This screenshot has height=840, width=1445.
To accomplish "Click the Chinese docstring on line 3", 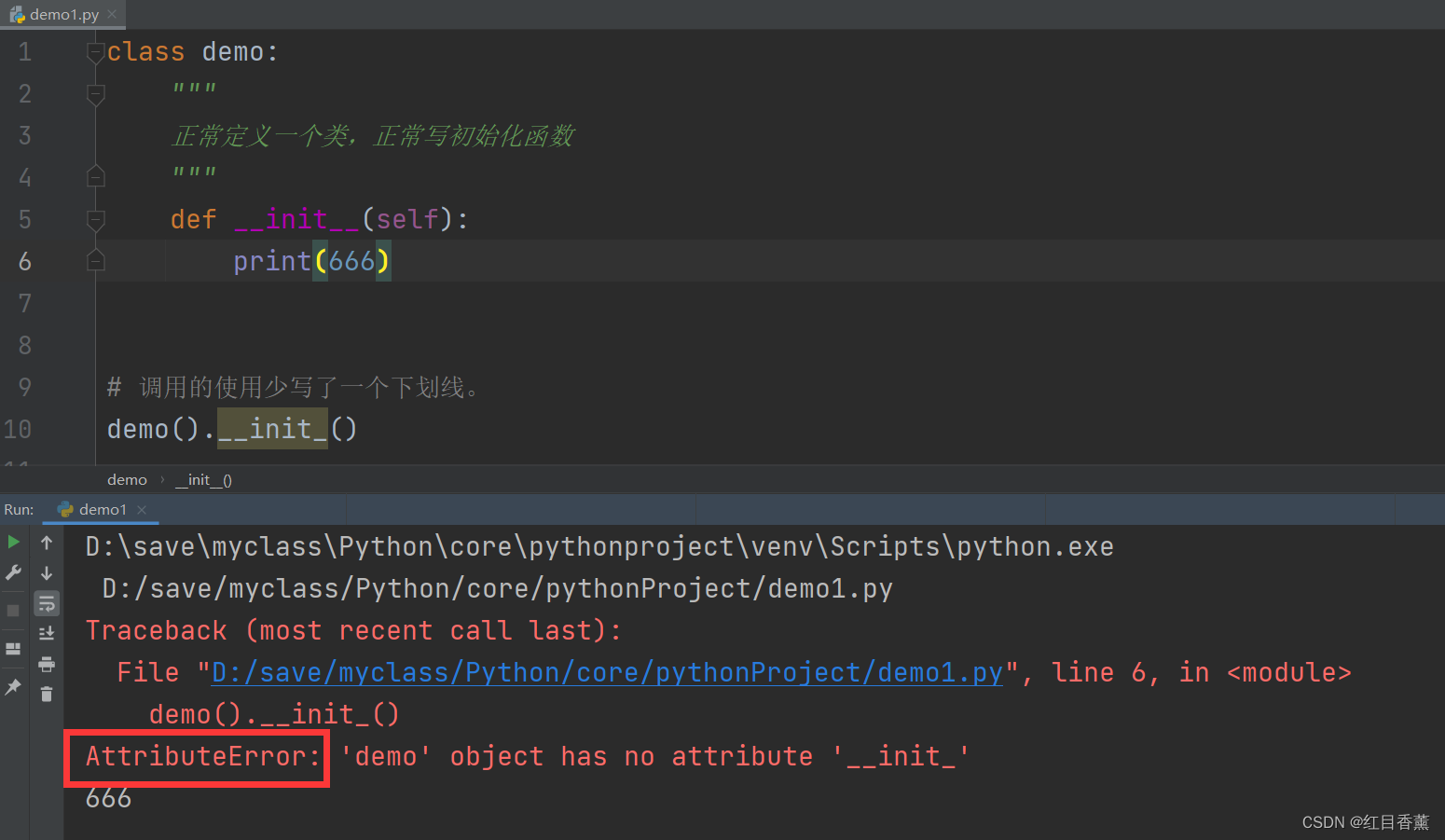I will (x=373, y=136).
